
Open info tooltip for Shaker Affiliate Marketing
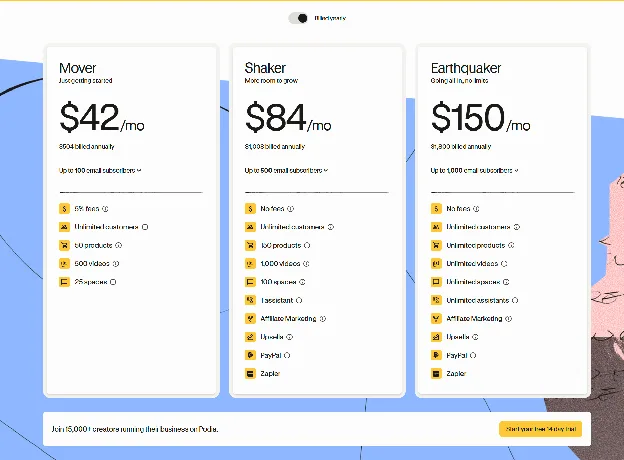click(x=323, y=318)
